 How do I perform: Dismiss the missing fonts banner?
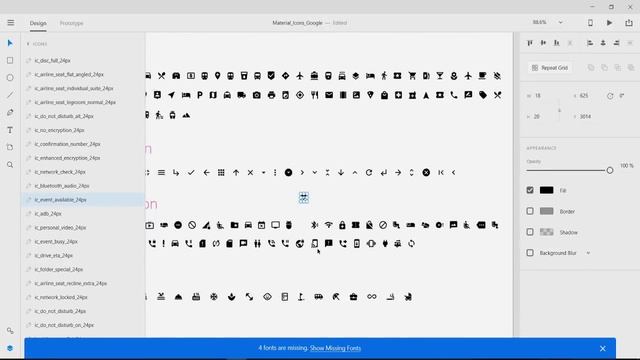(603, 349)
